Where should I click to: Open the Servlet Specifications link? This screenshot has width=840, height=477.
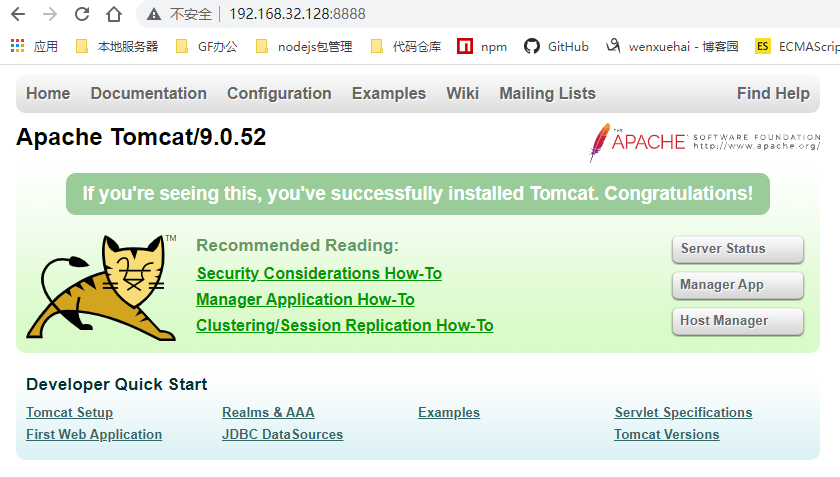(684, 413)
